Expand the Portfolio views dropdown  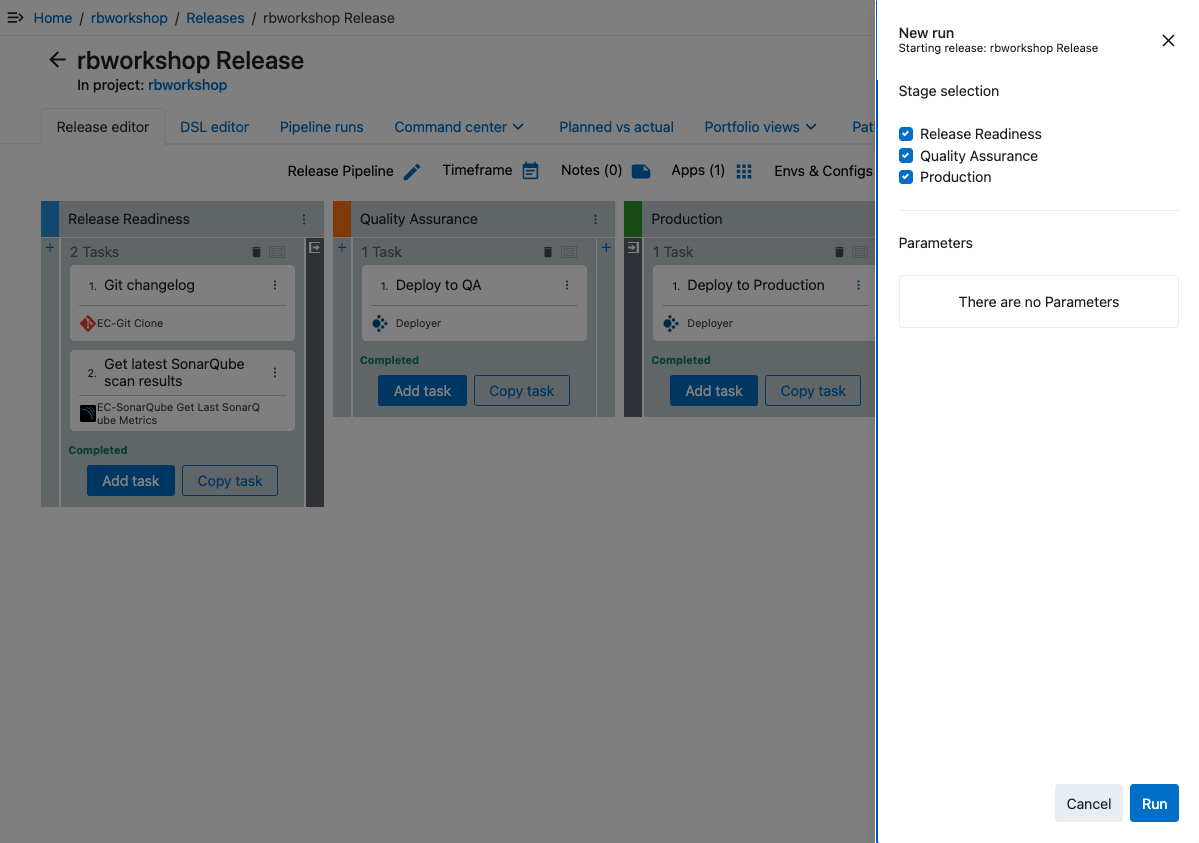tap(760, 127)
